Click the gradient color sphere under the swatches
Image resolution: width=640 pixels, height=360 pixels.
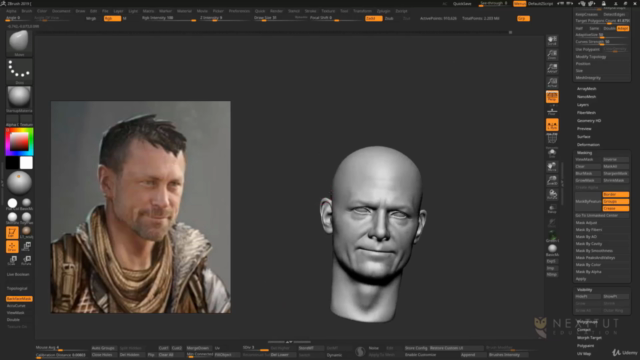[19, 182]
